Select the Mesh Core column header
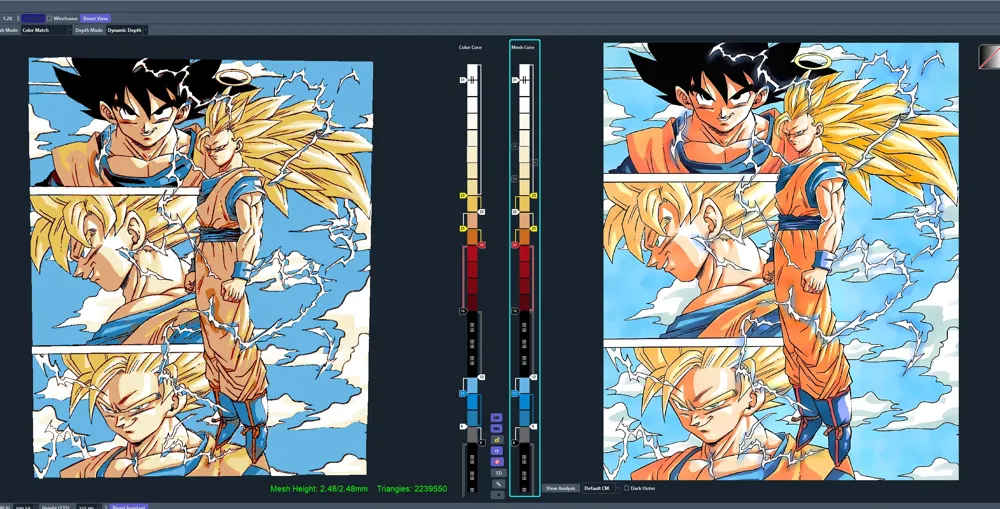The width and height of the screenshot is (1000, 509). click(x=523, y=48)
